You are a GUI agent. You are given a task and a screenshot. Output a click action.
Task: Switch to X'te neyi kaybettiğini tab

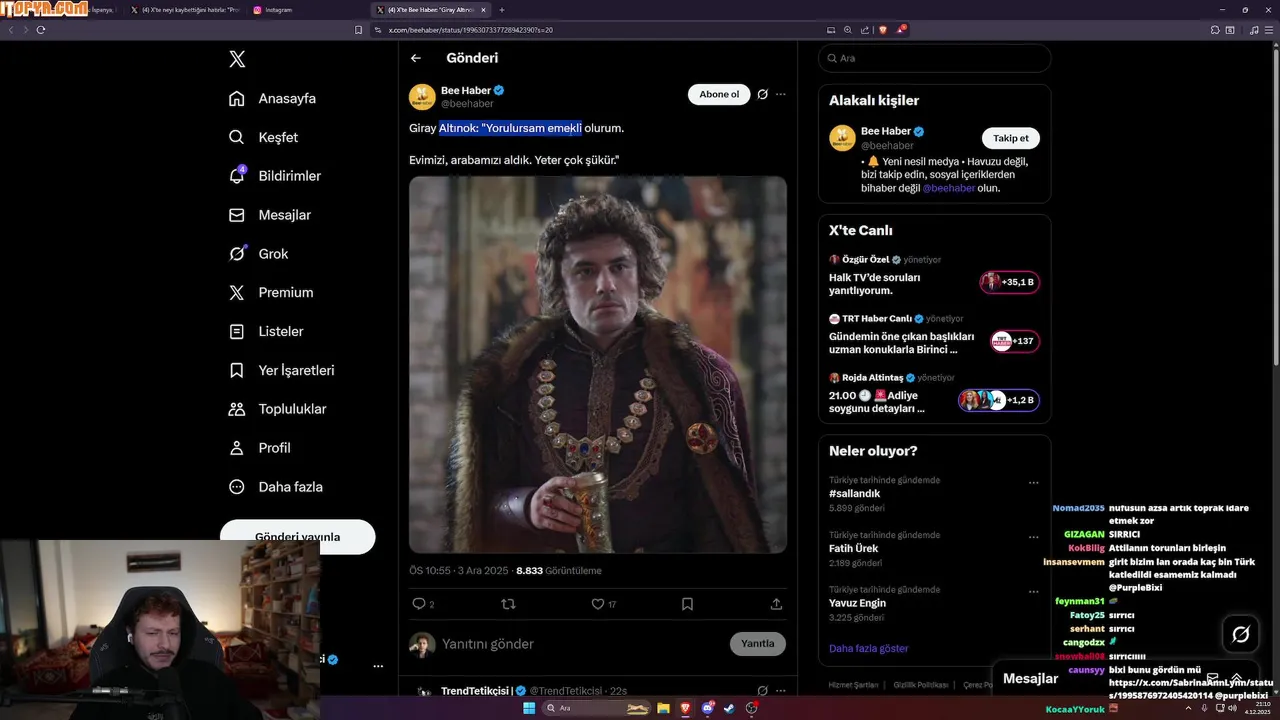coord(185,10)
